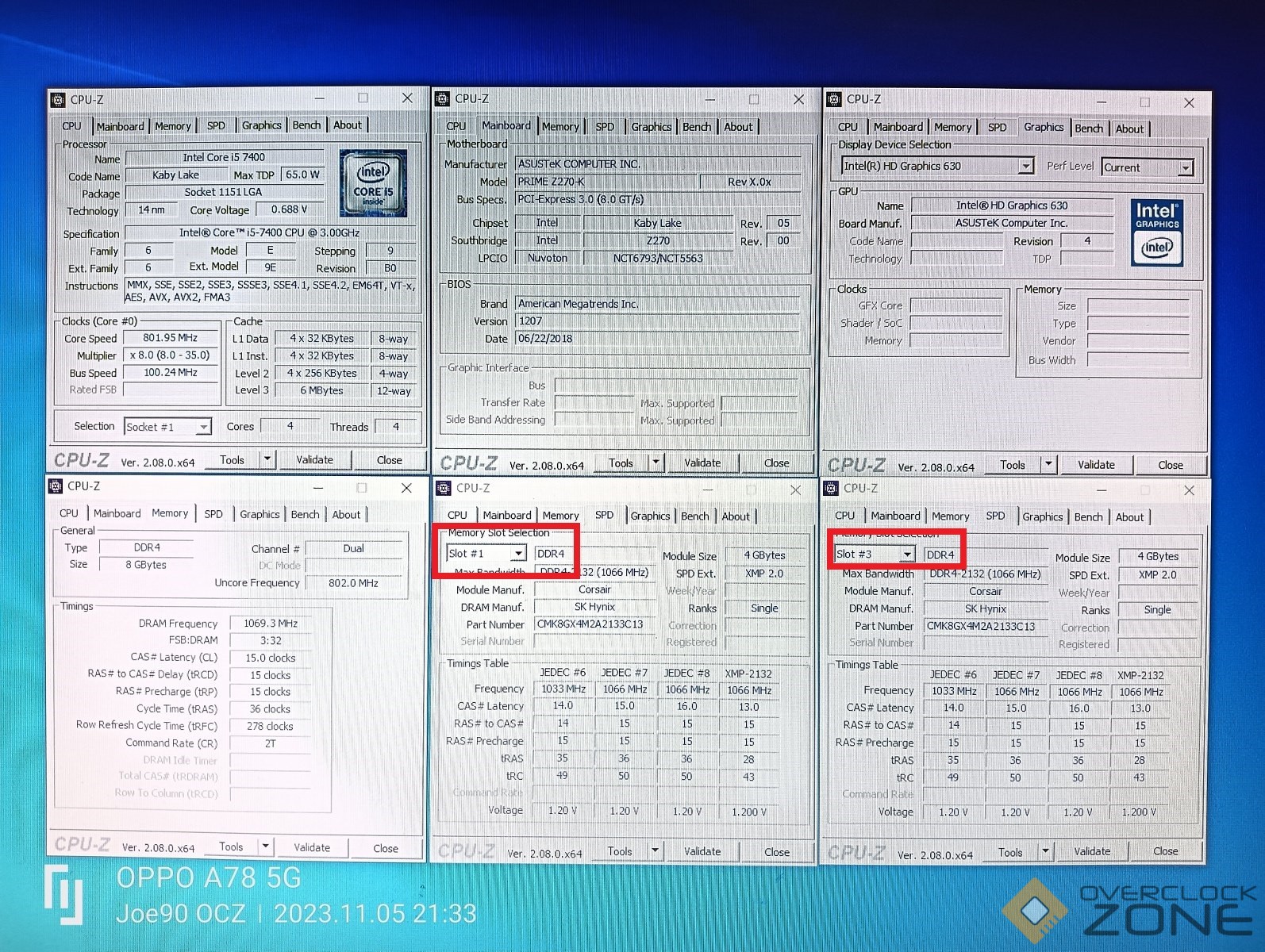This screenshot has width=1265, height=952.
Task: Select Bench tab in Graphics tab window
Action: pyautogui.click(x=1089, y=129)
